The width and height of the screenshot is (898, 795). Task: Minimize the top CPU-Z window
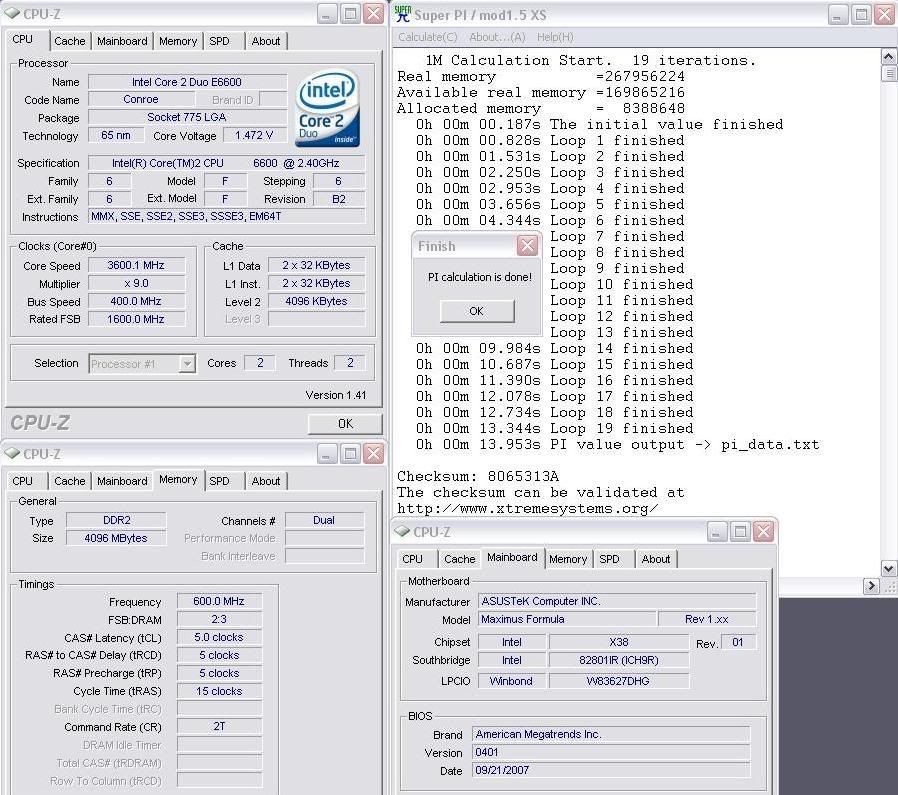[x=327, y=14]
